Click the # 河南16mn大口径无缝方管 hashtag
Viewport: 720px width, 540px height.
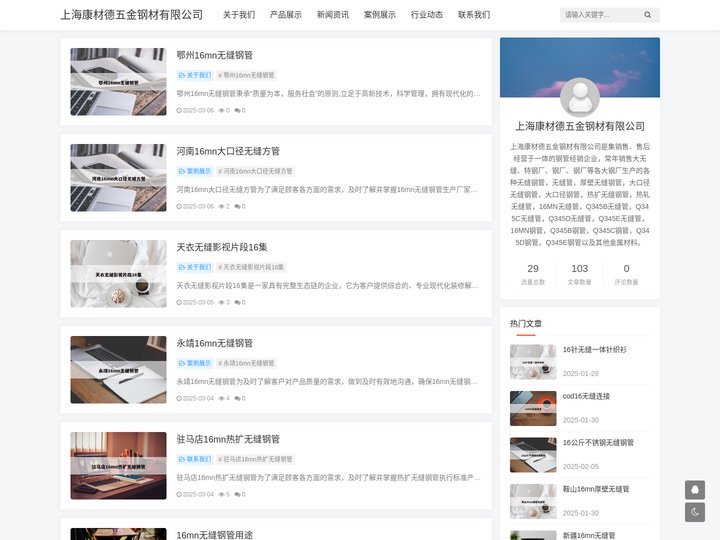pyautogui.click(x=255, y=171)
